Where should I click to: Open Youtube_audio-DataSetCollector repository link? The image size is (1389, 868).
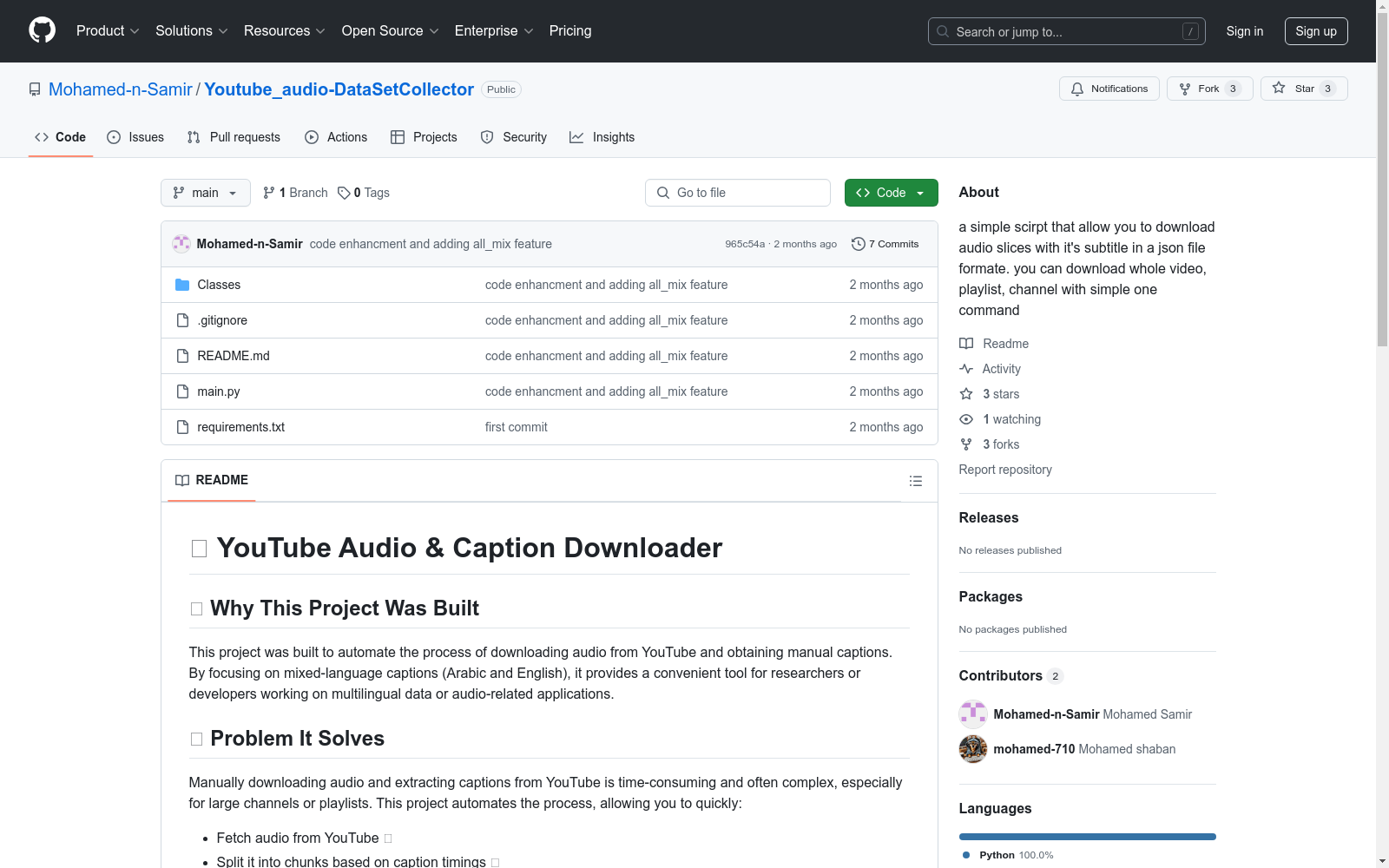tap(339, 89)
